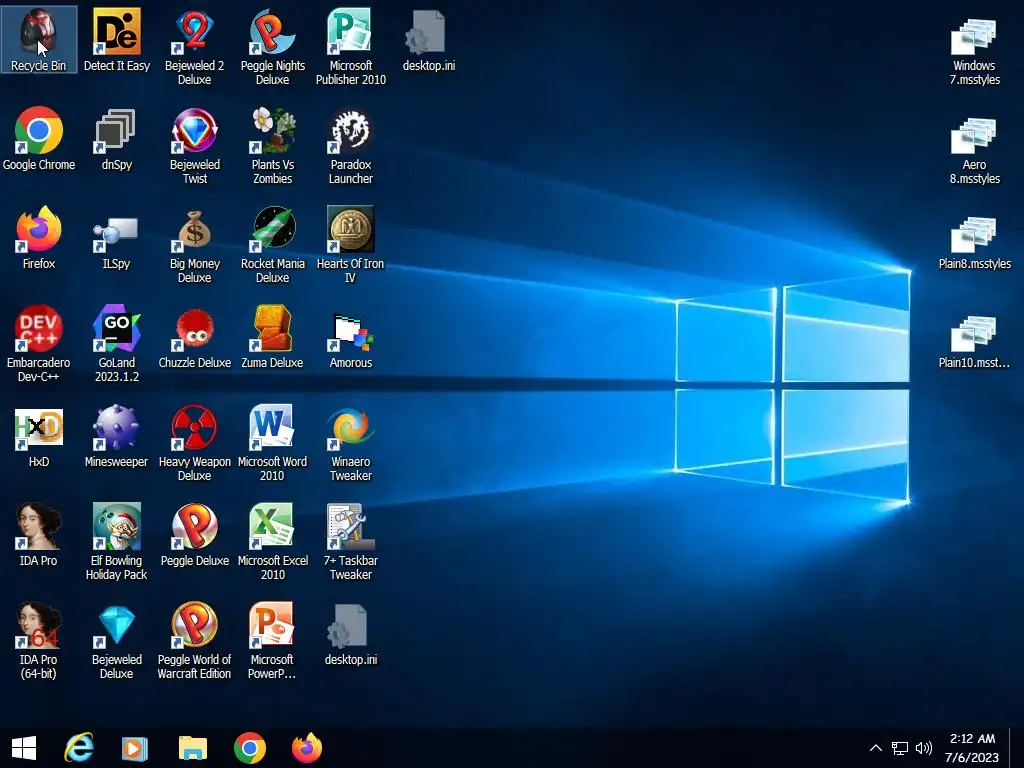Screen dimensions: 1024x768
Task: Click the Bejeweled 2 Deluxe icon
Action: coord(195,46)
